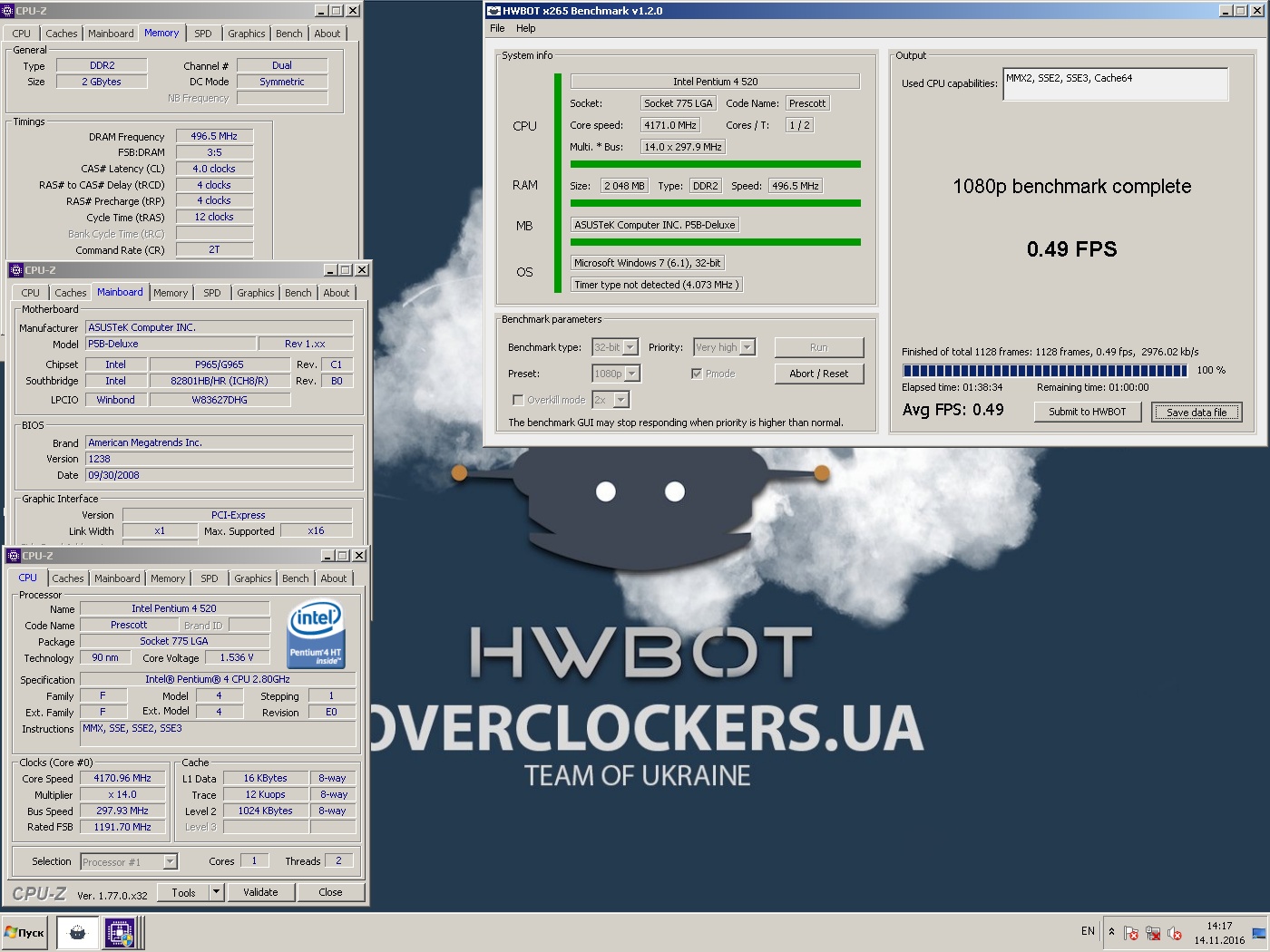Select About tab in bottom CPU-Z window

point(334,578)
